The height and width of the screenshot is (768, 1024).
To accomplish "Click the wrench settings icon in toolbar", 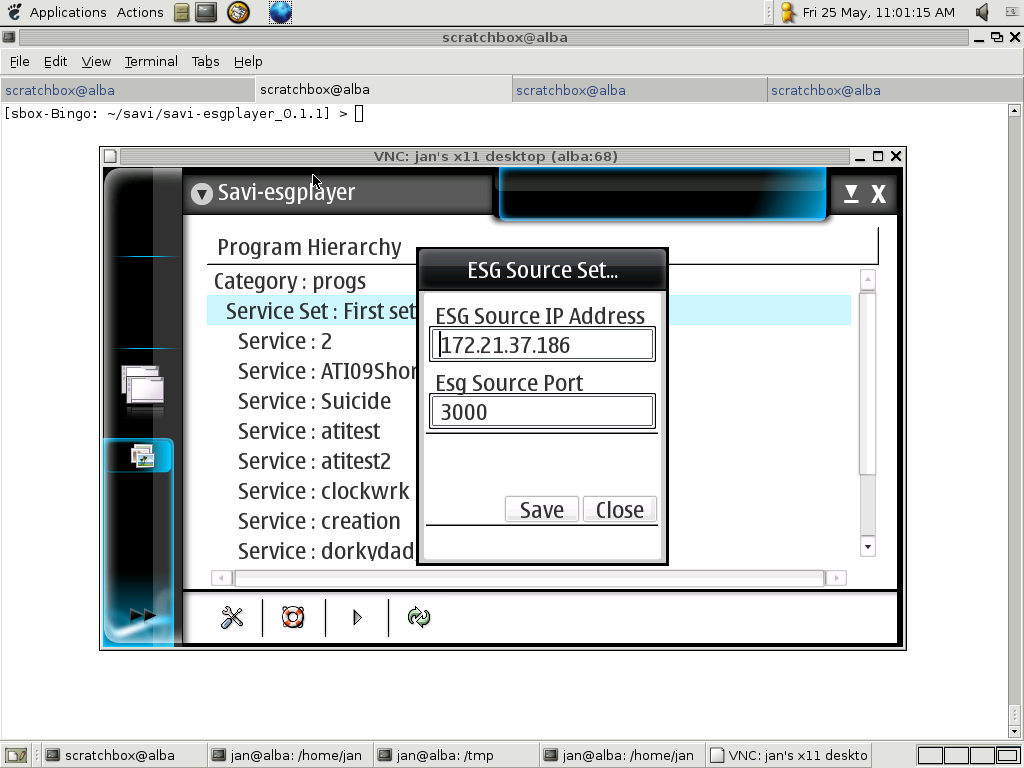I will point(232,618).
